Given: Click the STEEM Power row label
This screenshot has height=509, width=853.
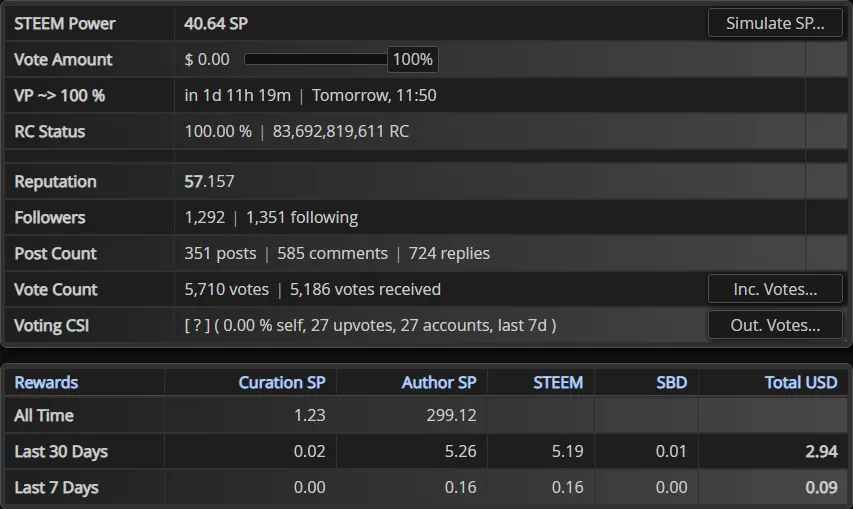Looking at the screenshot, I should tap(65, 23).
